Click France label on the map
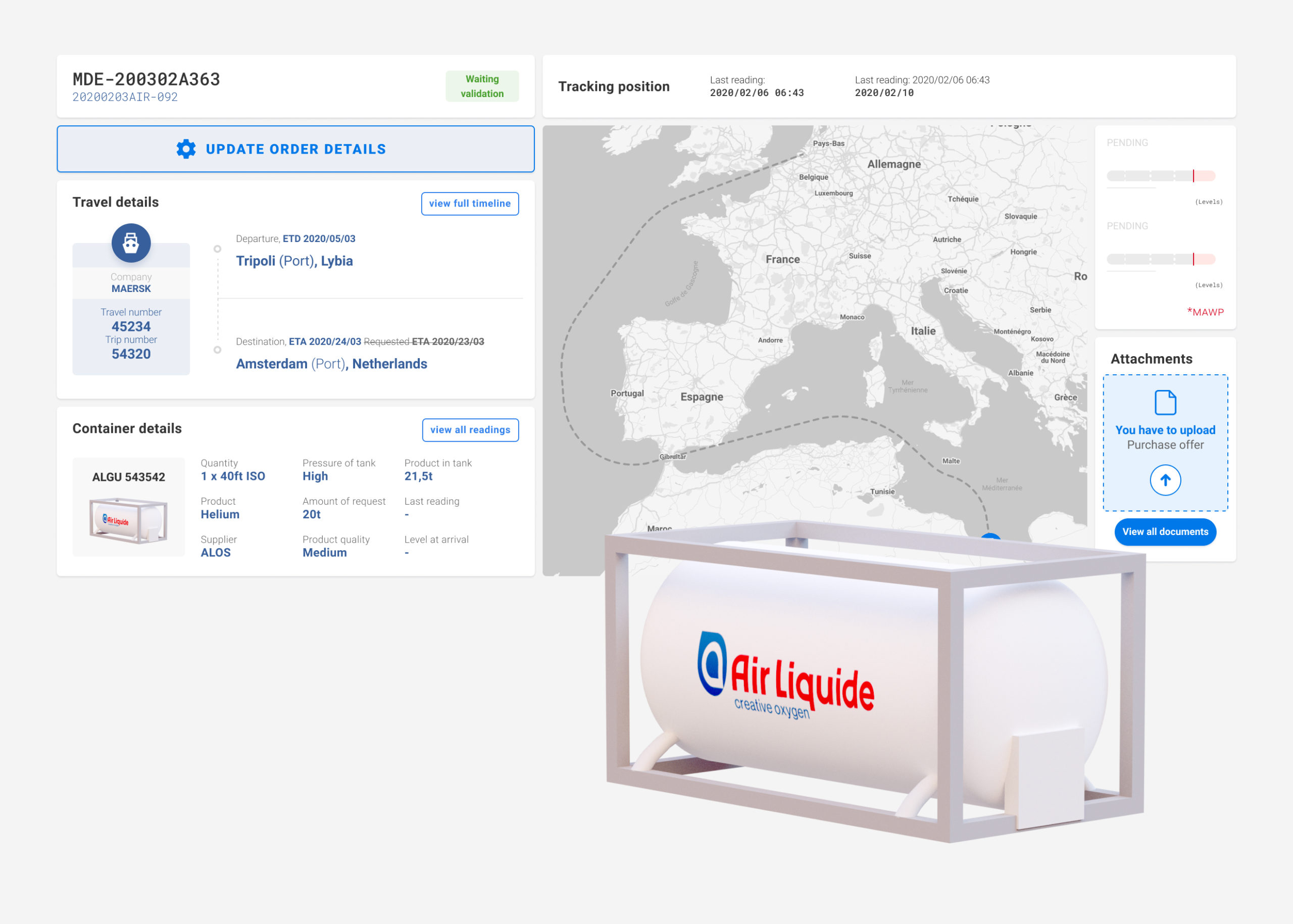Screen dimensions: 1293x924 (782, 260)
